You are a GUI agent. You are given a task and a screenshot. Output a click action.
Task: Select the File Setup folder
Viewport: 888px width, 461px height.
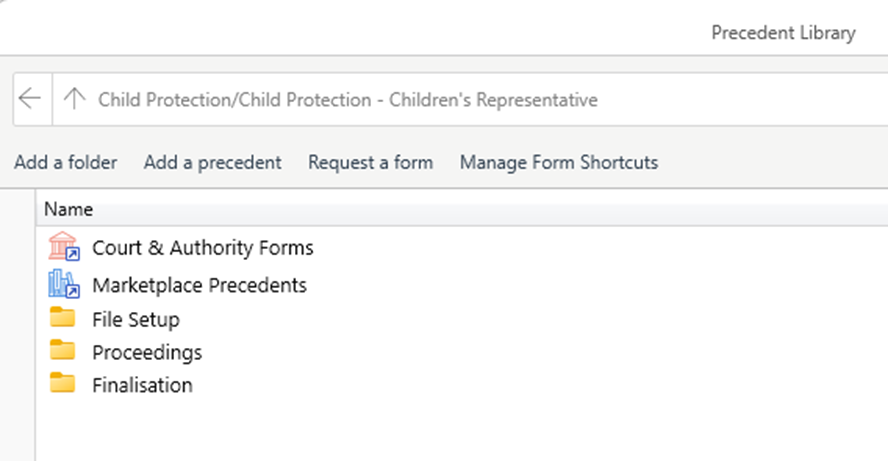[x=135, y=320]
